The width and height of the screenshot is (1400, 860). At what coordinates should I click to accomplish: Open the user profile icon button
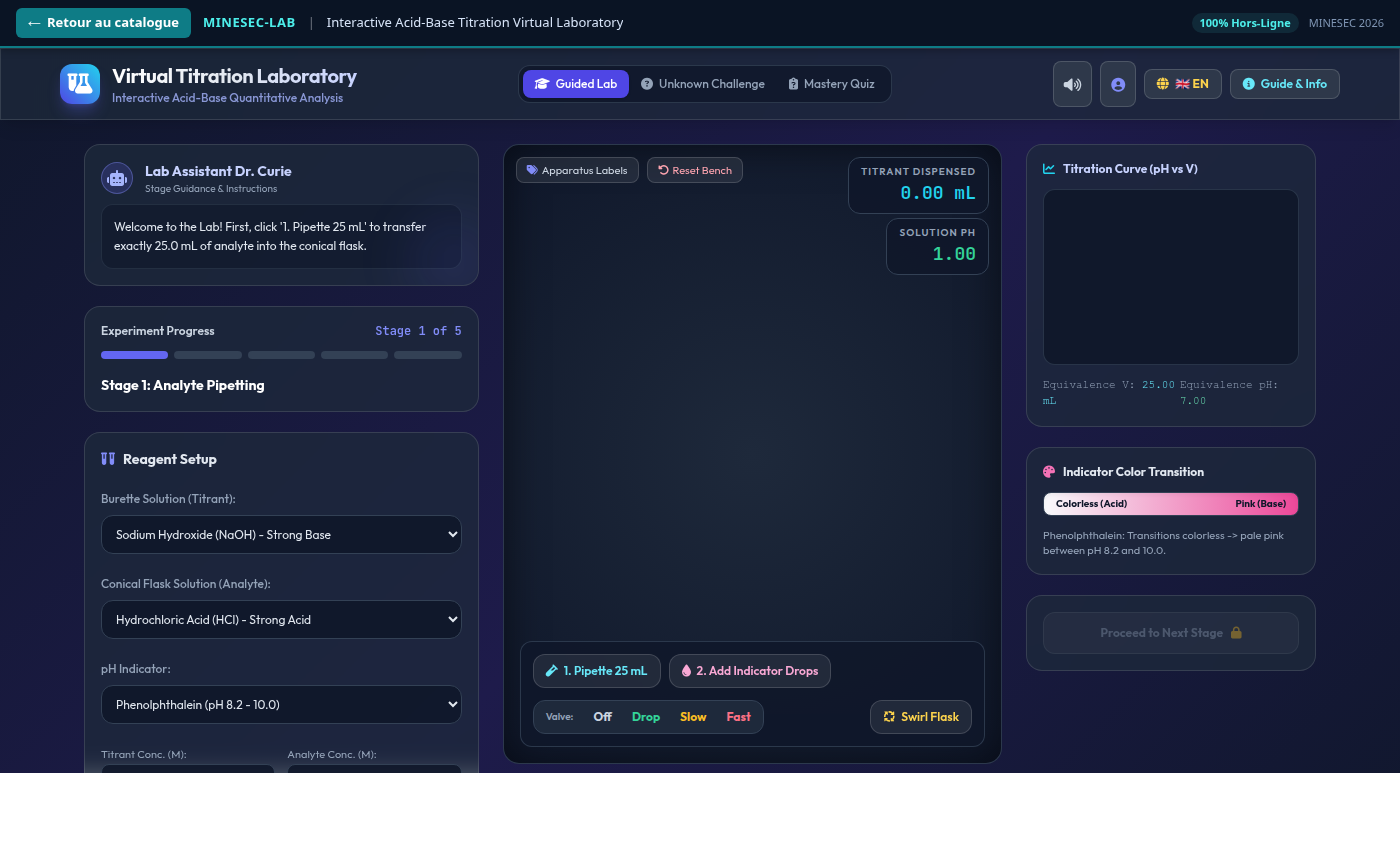(x=1118, y=84)
